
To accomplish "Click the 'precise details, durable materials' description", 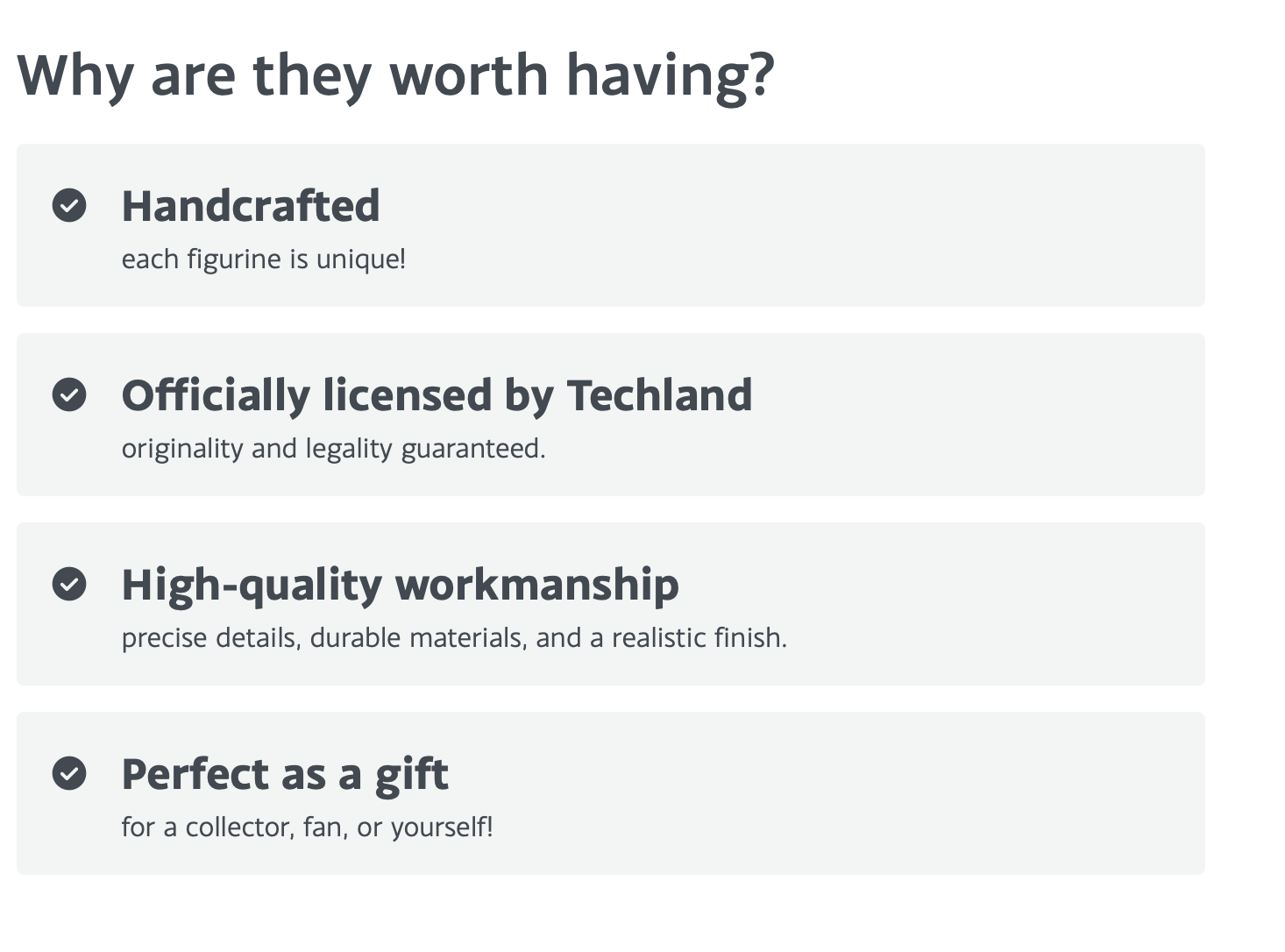I will (x=454, y=638).
